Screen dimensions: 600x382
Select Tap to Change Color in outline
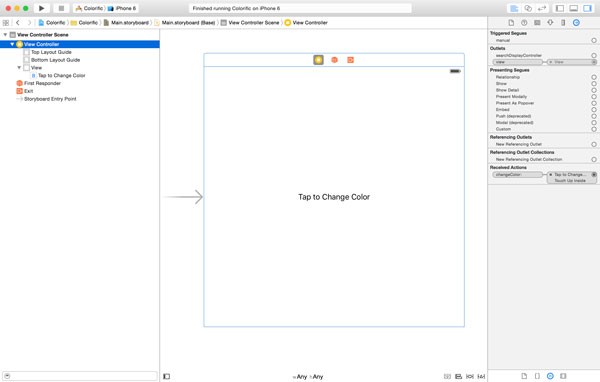point(61,75)
